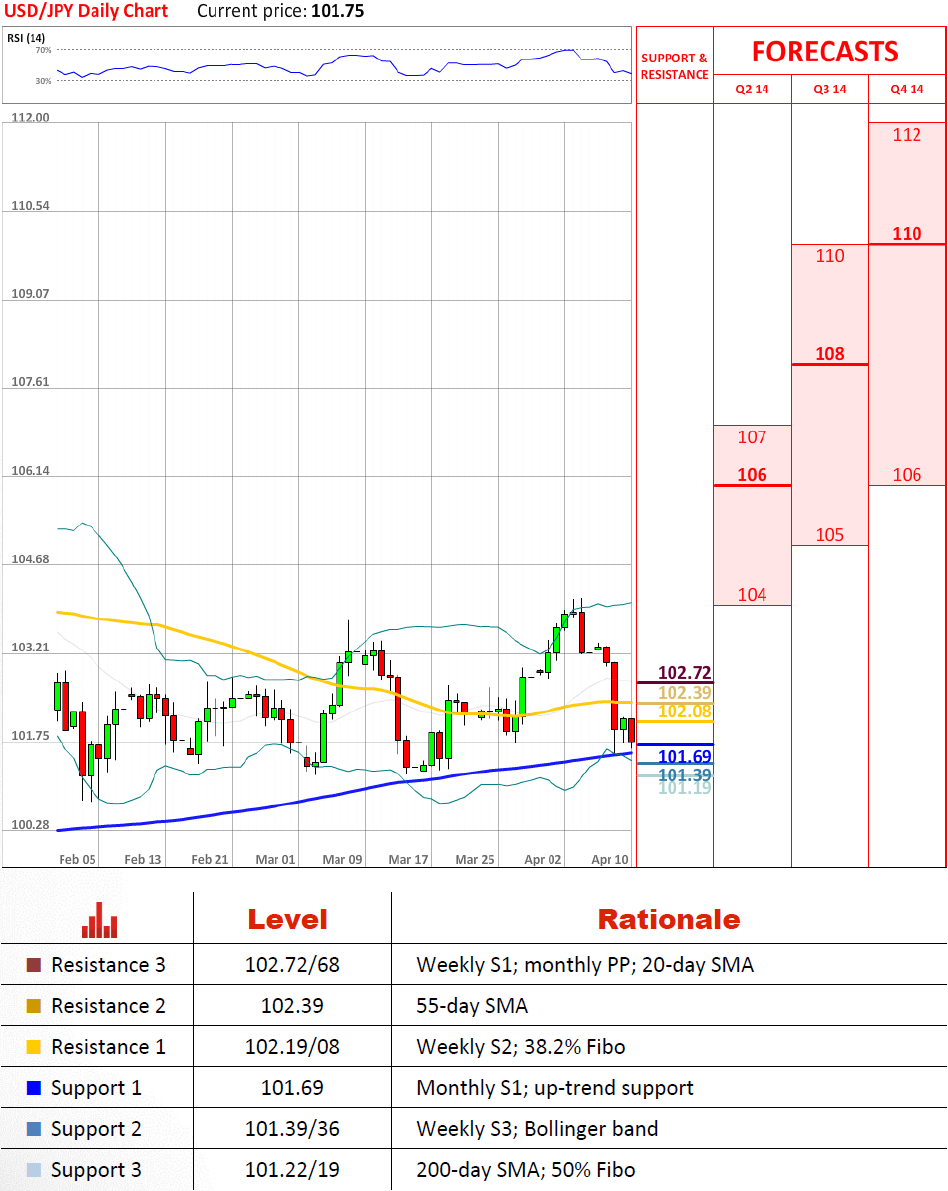The image size is (948, 1191).
Task: Click the Support 1 blue color swatch
Action: point(33,1088)
